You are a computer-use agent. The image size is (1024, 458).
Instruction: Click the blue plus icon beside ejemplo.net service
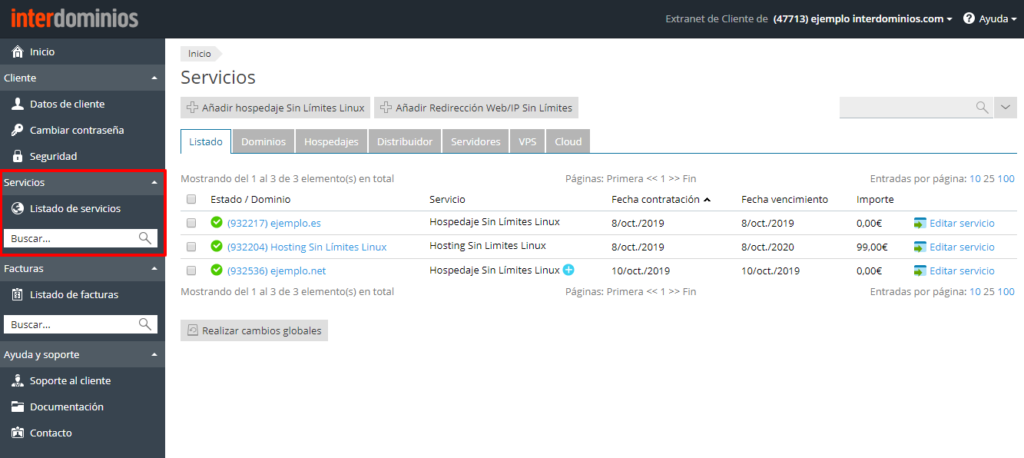click(x=568, y=270)
